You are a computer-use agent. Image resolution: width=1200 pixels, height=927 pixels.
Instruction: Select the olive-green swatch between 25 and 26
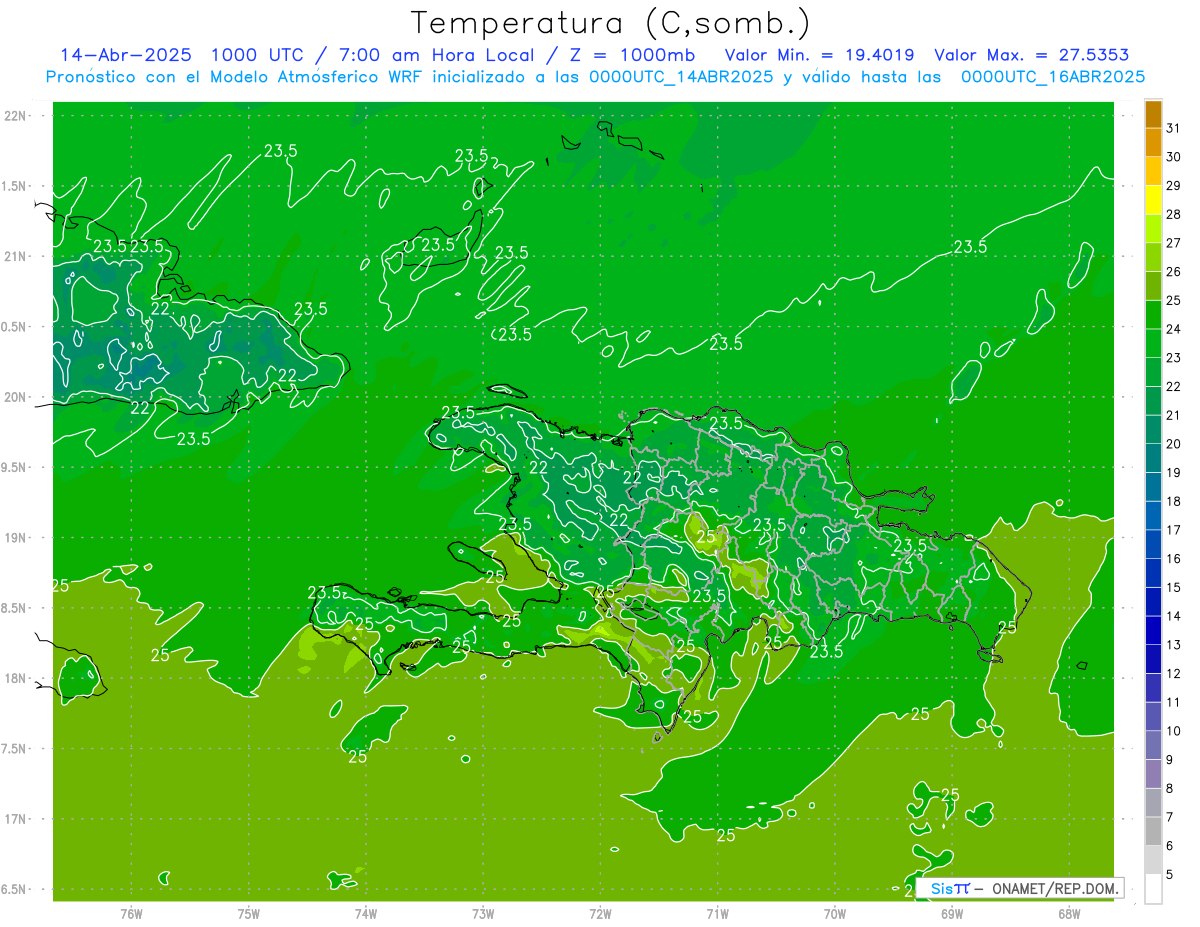click(1153, 287)
